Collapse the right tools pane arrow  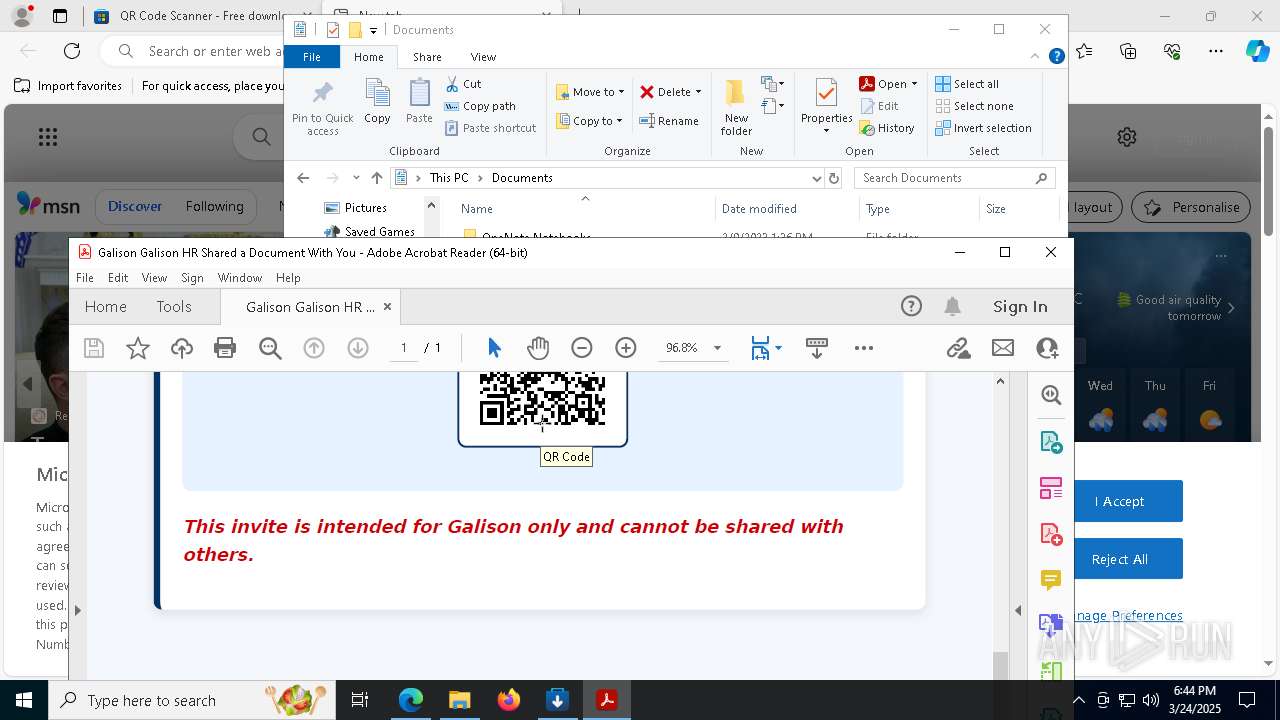point(1018,610)
